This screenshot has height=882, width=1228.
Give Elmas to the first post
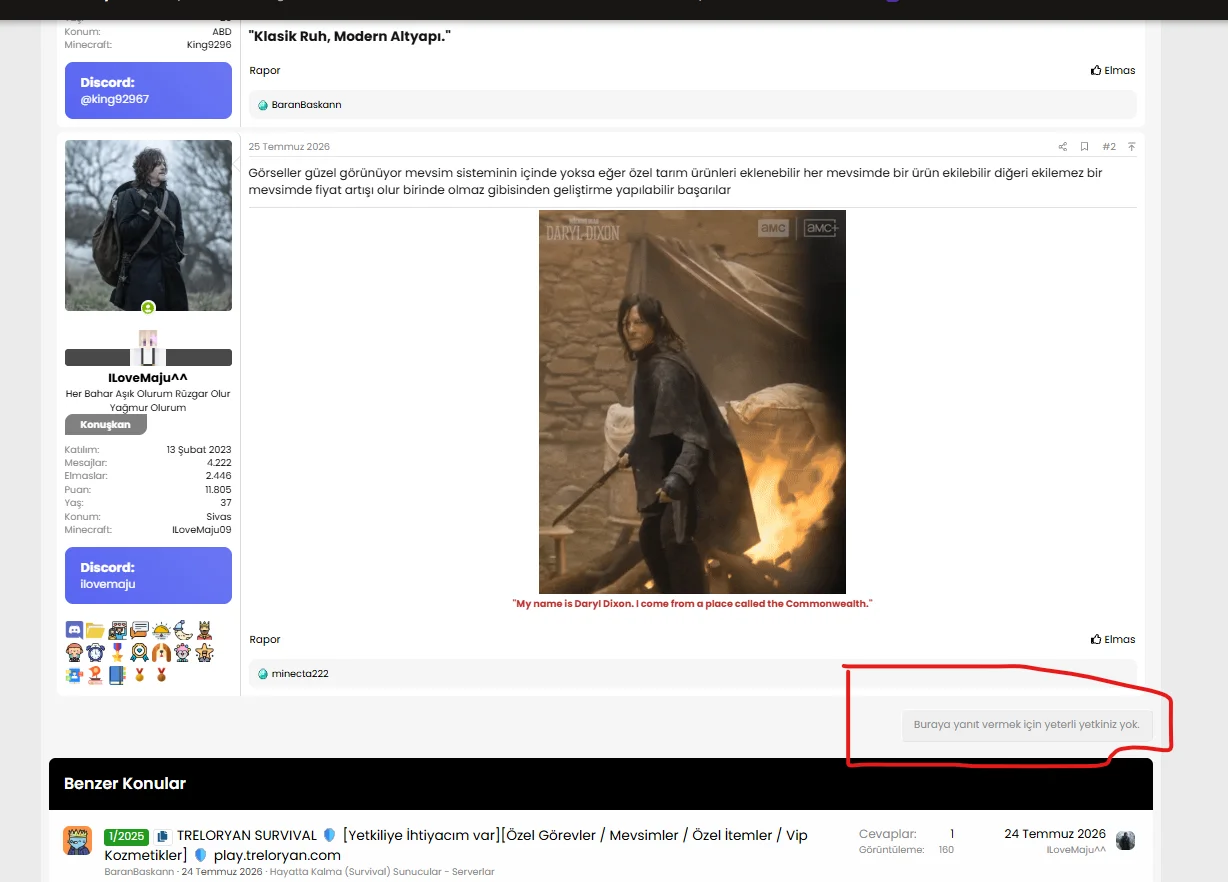coord(1113,70)
